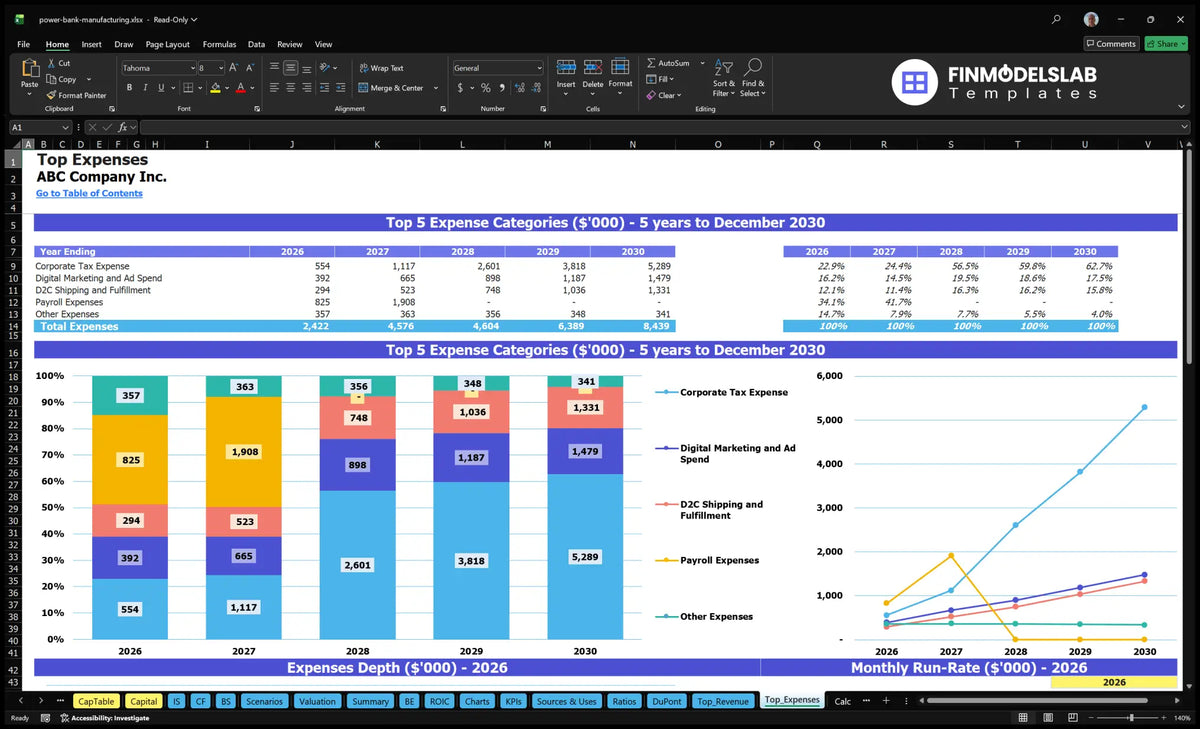Image resolution: width=1200 pixels, height=729 pixels.
Task: Click Go to Table of Contents link
Action: tap(89, 193)
